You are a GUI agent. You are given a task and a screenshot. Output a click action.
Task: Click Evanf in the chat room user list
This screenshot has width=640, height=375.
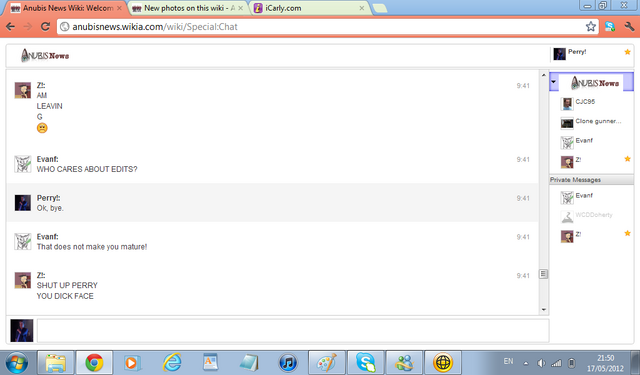click(x=584, y=140)
